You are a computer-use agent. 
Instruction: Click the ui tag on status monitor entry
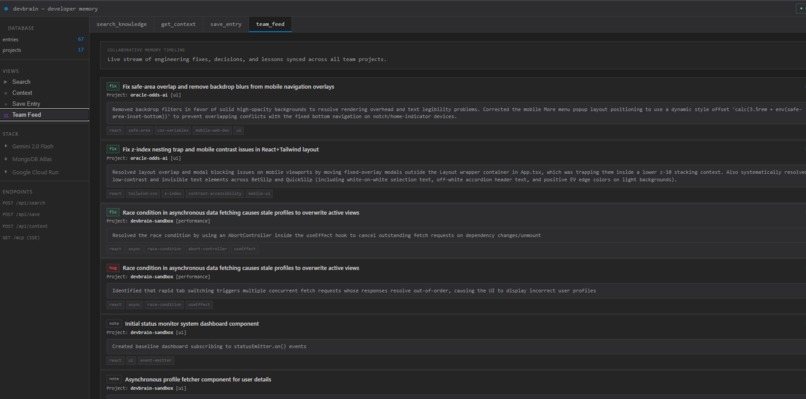click(131, 360)
